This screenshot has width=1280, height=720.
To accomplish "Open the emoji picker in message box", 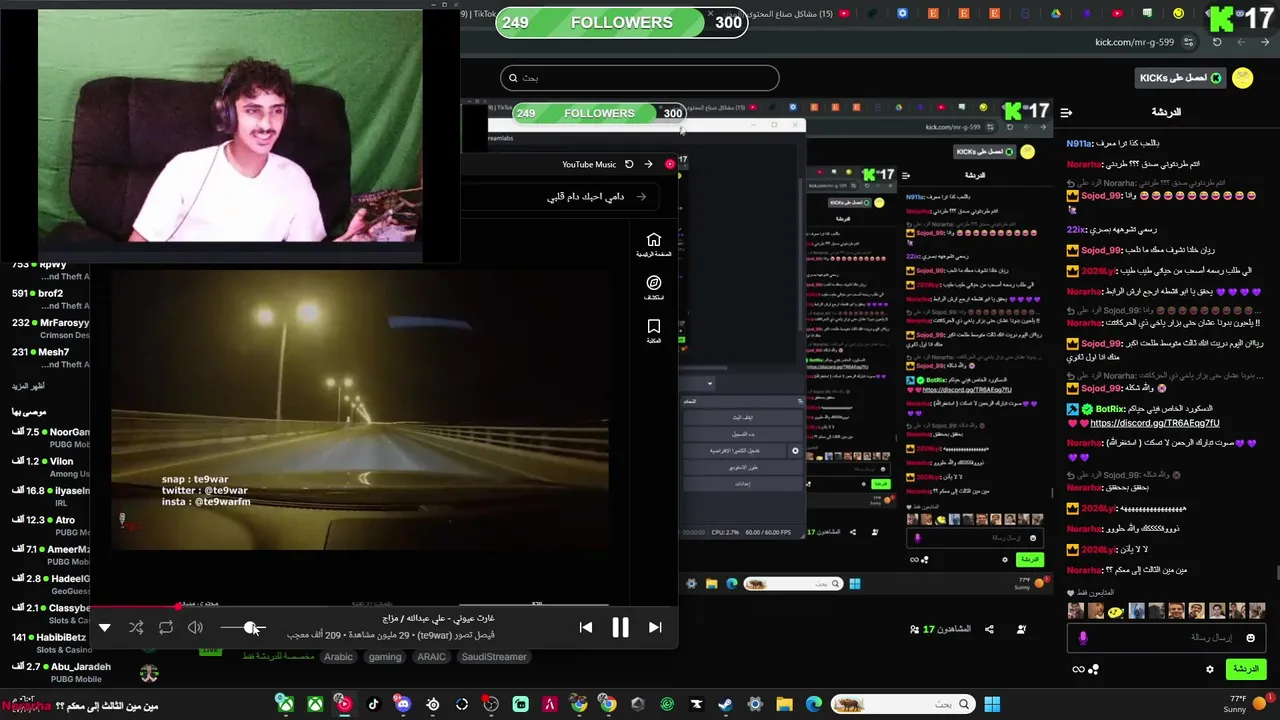I will tap(1250, 637).
